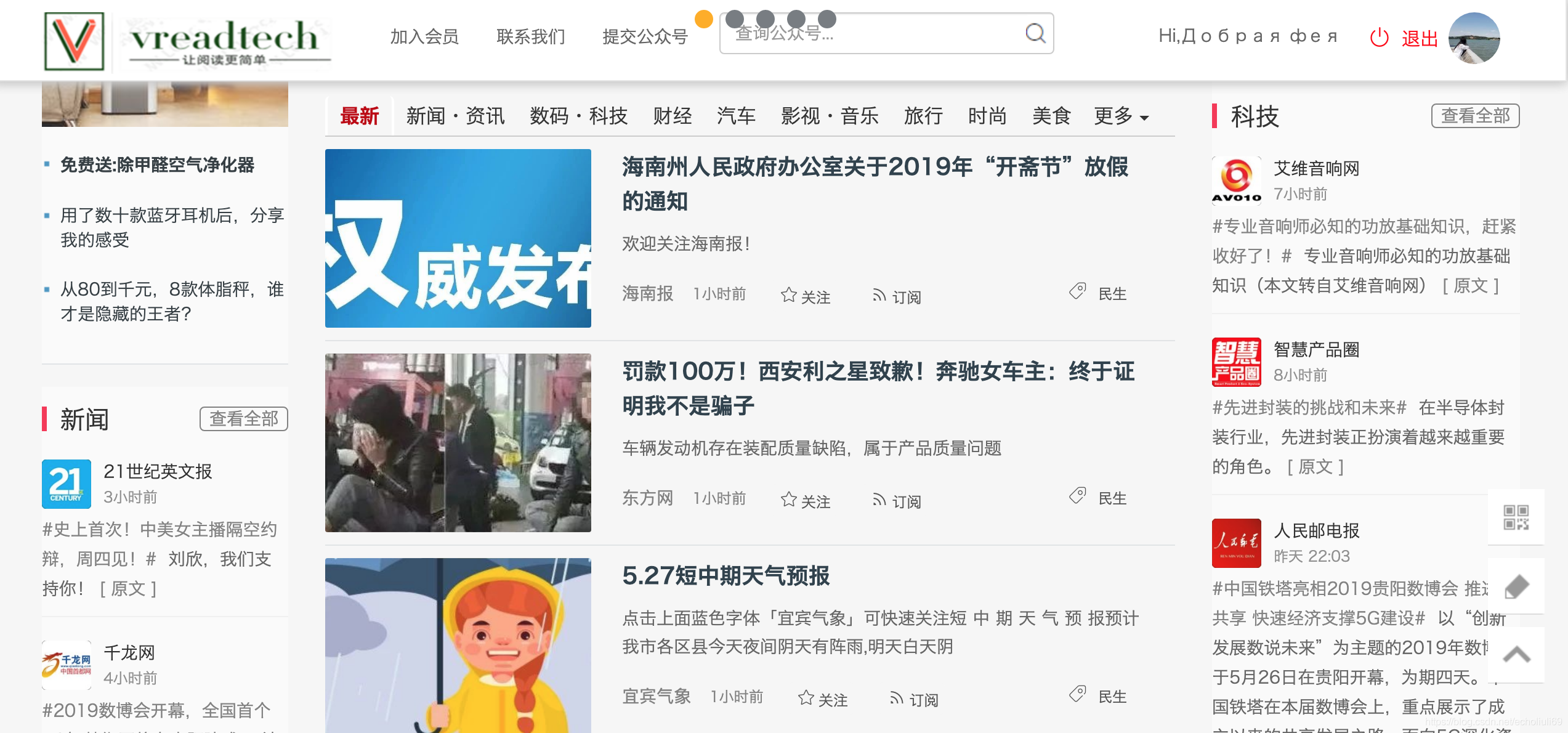Click 加入会员 in top navigation

424,37
